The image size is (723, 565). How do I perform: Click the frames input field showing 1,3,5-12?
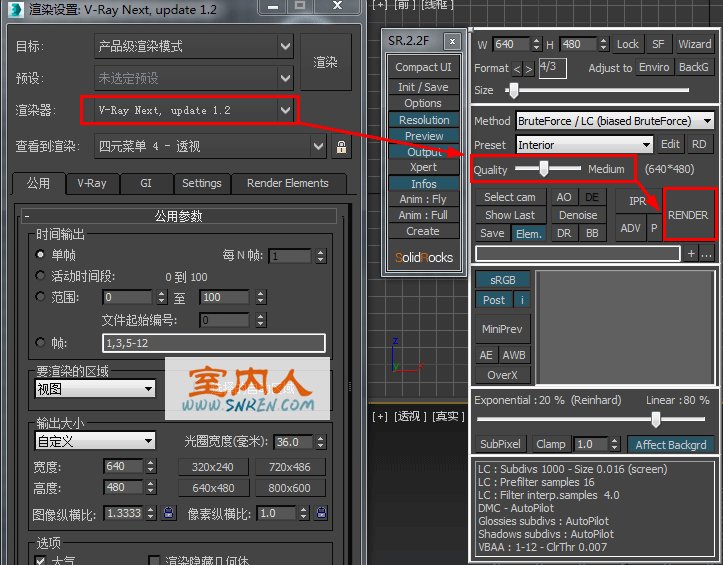coord(214,343)
